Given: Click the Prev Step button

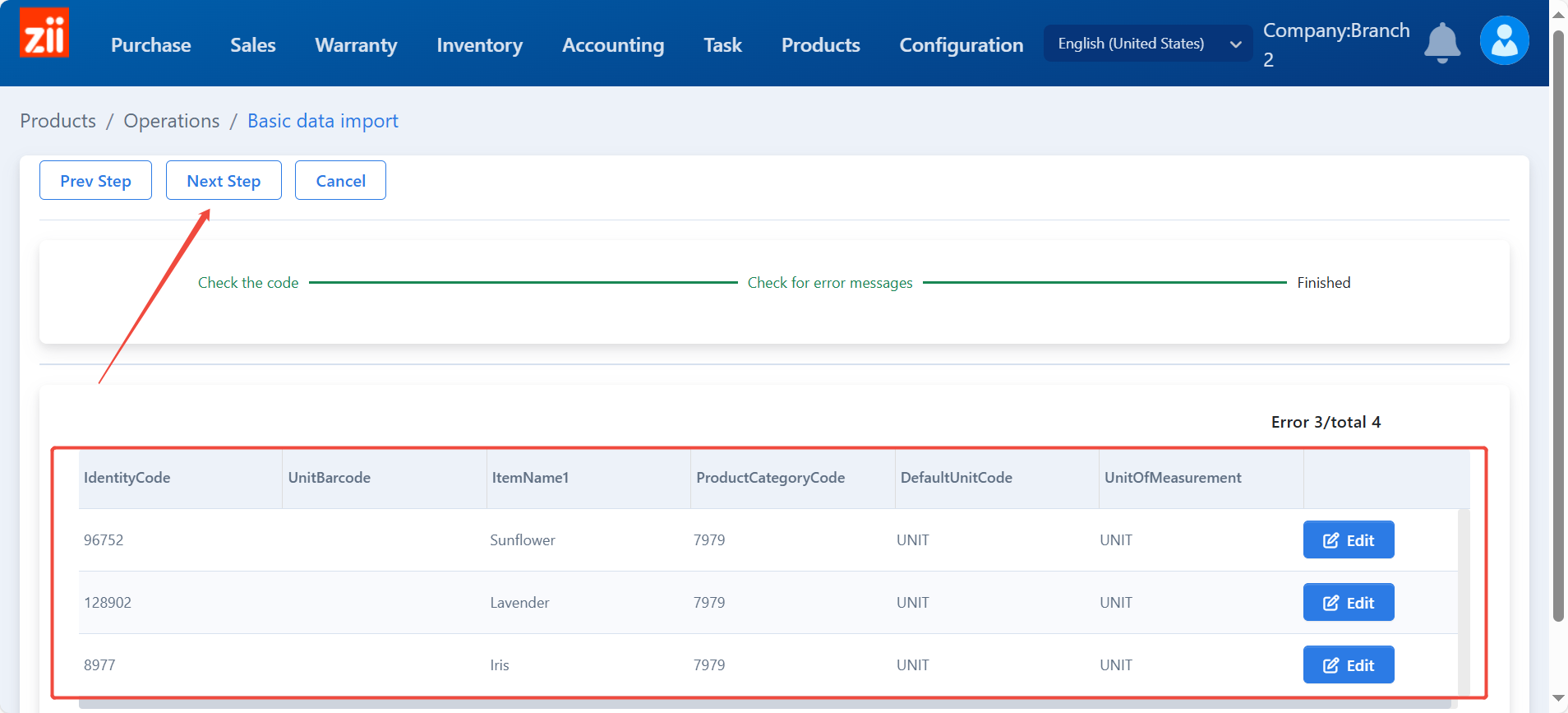Looking at the screenshot, I should click(x=95, y=181).
